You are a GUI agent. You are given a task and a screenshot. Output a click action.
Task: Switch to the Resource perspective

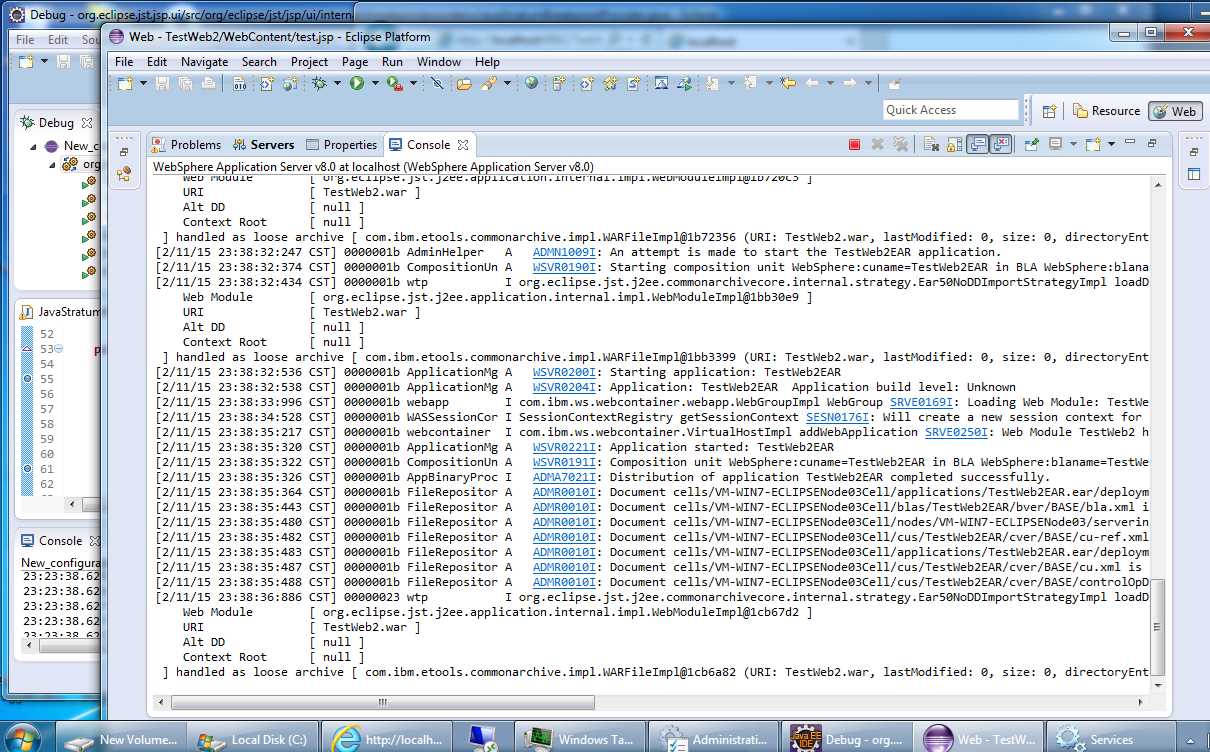coord(1106,111)
